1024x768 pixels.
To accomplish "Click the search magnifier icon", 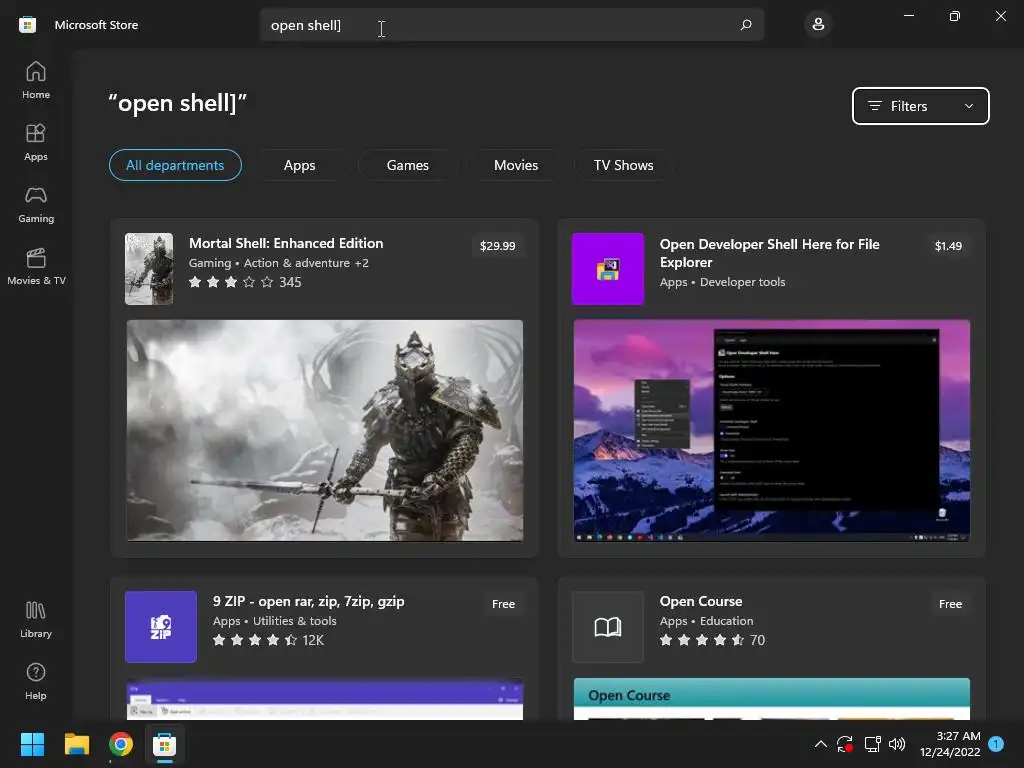I will click(x=746, y=25).
